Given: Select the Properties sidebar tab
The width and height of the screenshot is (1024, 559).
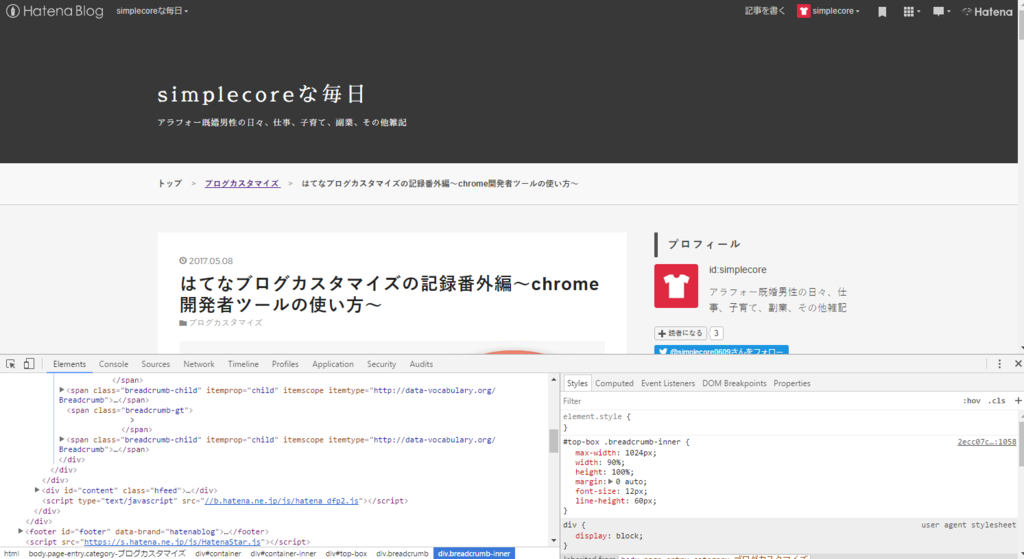Looking at the screenshot, I should click(x=792, y=383).
